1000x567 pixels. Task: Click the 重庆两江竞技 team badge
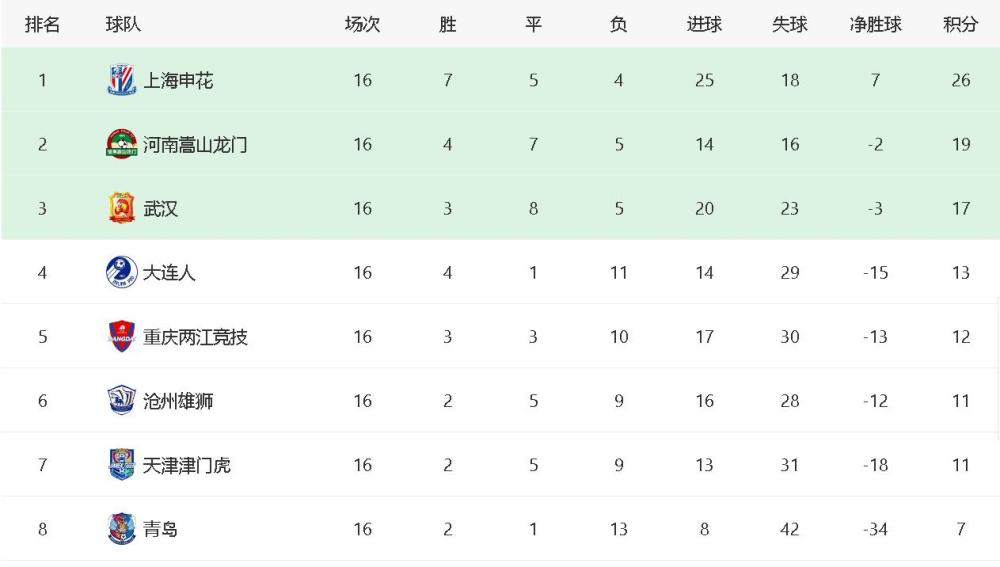pyautogui.click(x=121, y=337)
